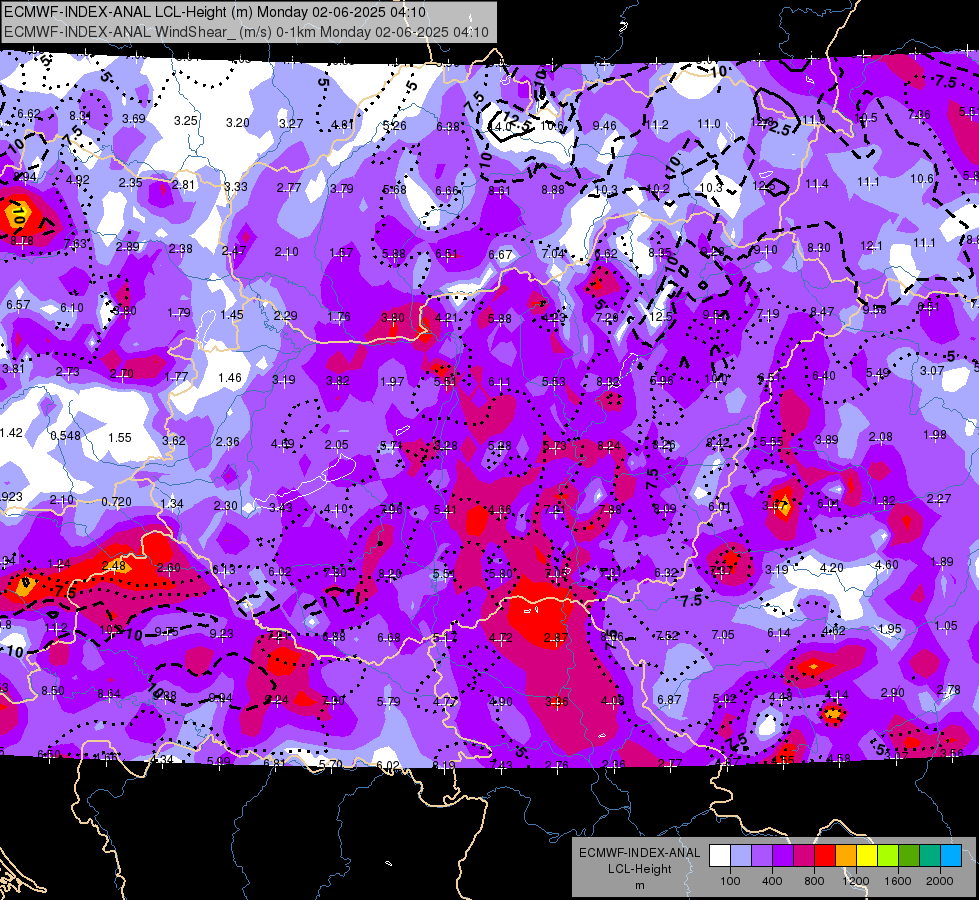Click the legend label '1600'

[897, 881]
